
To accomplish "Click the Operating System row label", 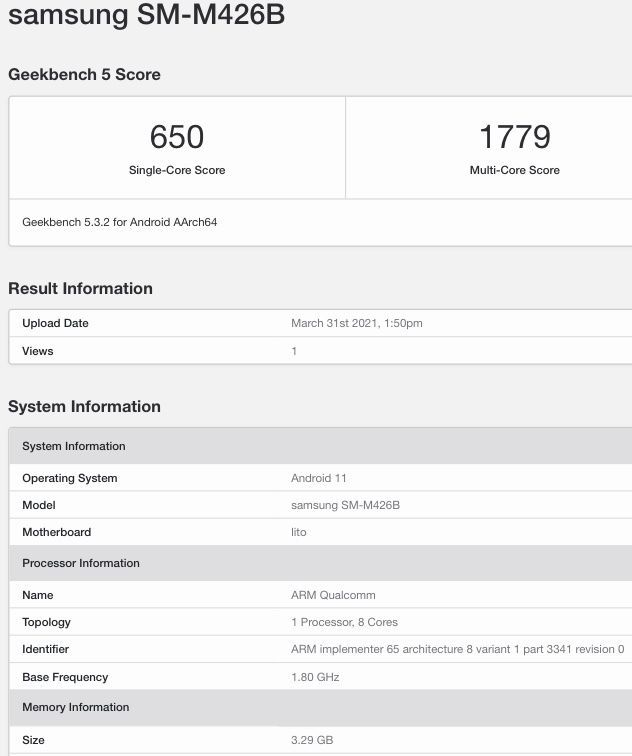I will pos(70,478).
